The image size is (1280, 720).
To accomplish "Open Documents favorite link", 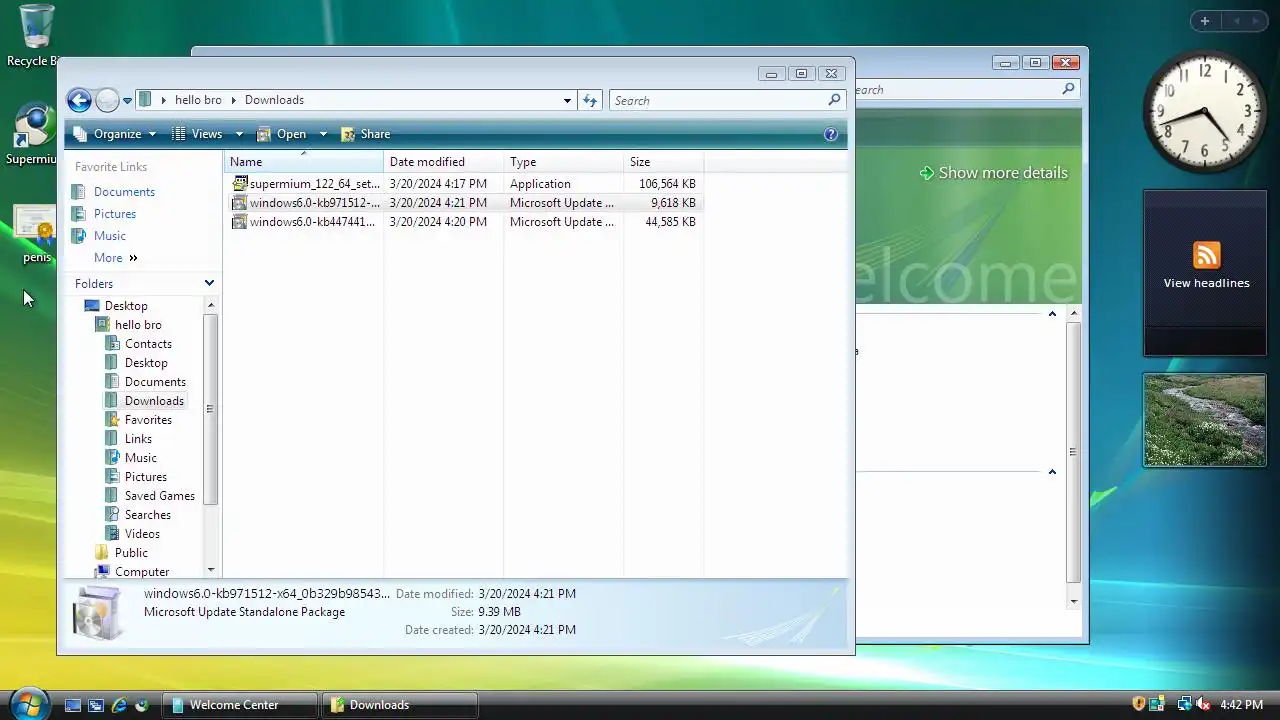I will coord(124,192).
